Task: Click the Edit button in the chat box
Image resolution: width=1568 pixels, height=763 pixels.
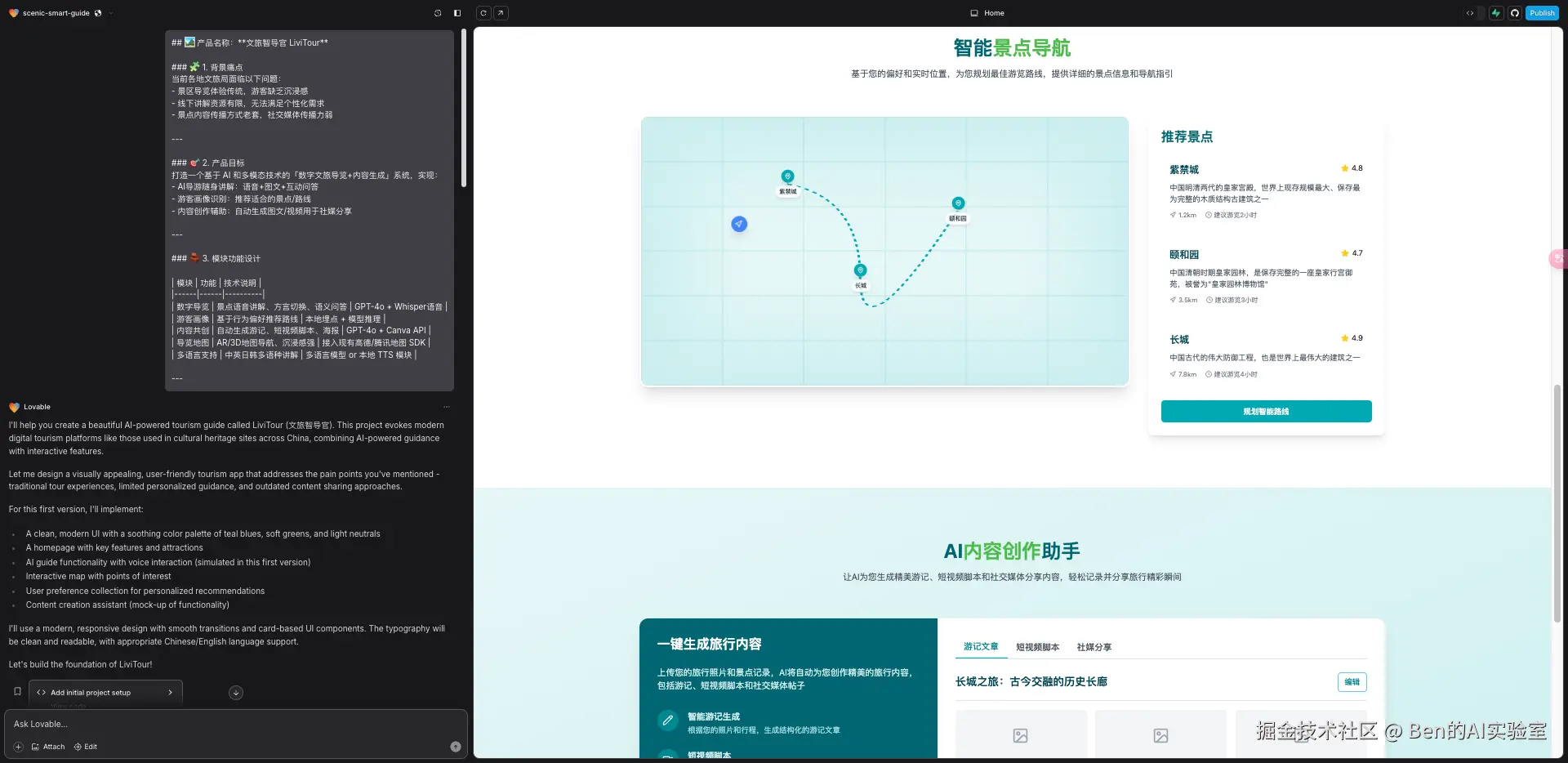Action: [x=86, y=747]
